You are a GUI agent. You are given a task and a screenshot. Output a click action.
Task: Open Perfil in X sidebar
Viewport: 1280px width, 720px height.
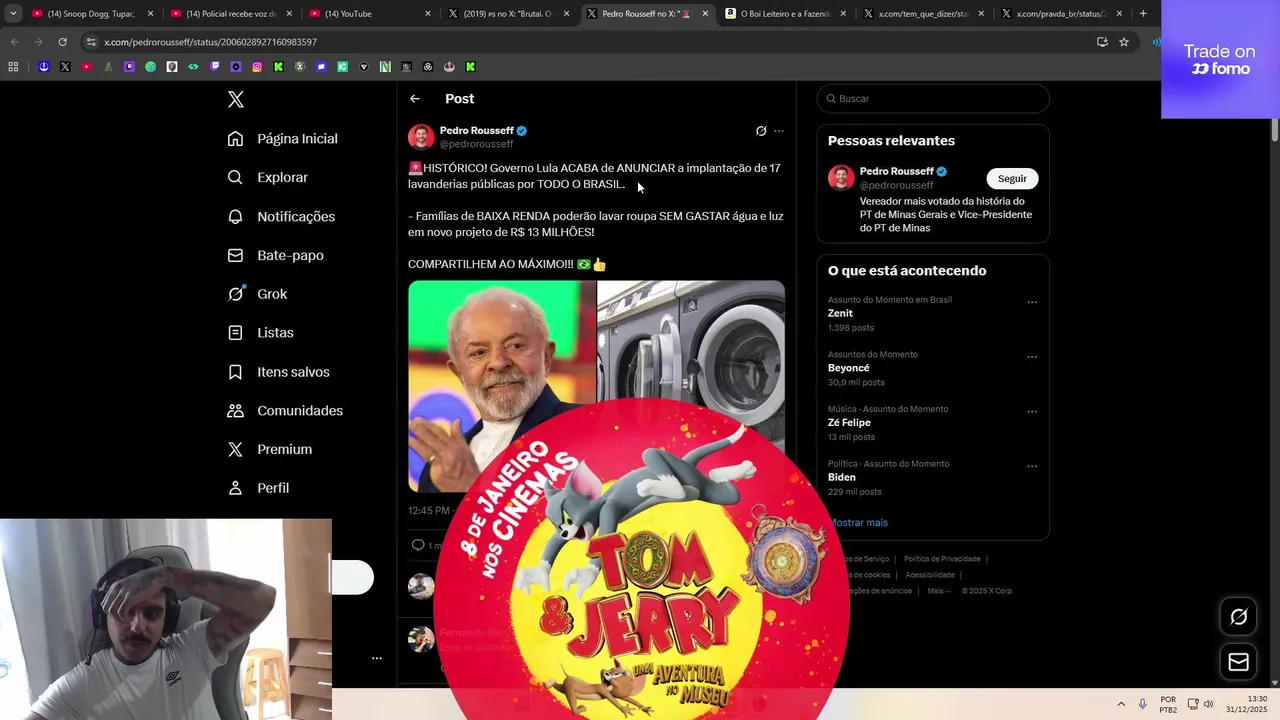click(258, 488)
